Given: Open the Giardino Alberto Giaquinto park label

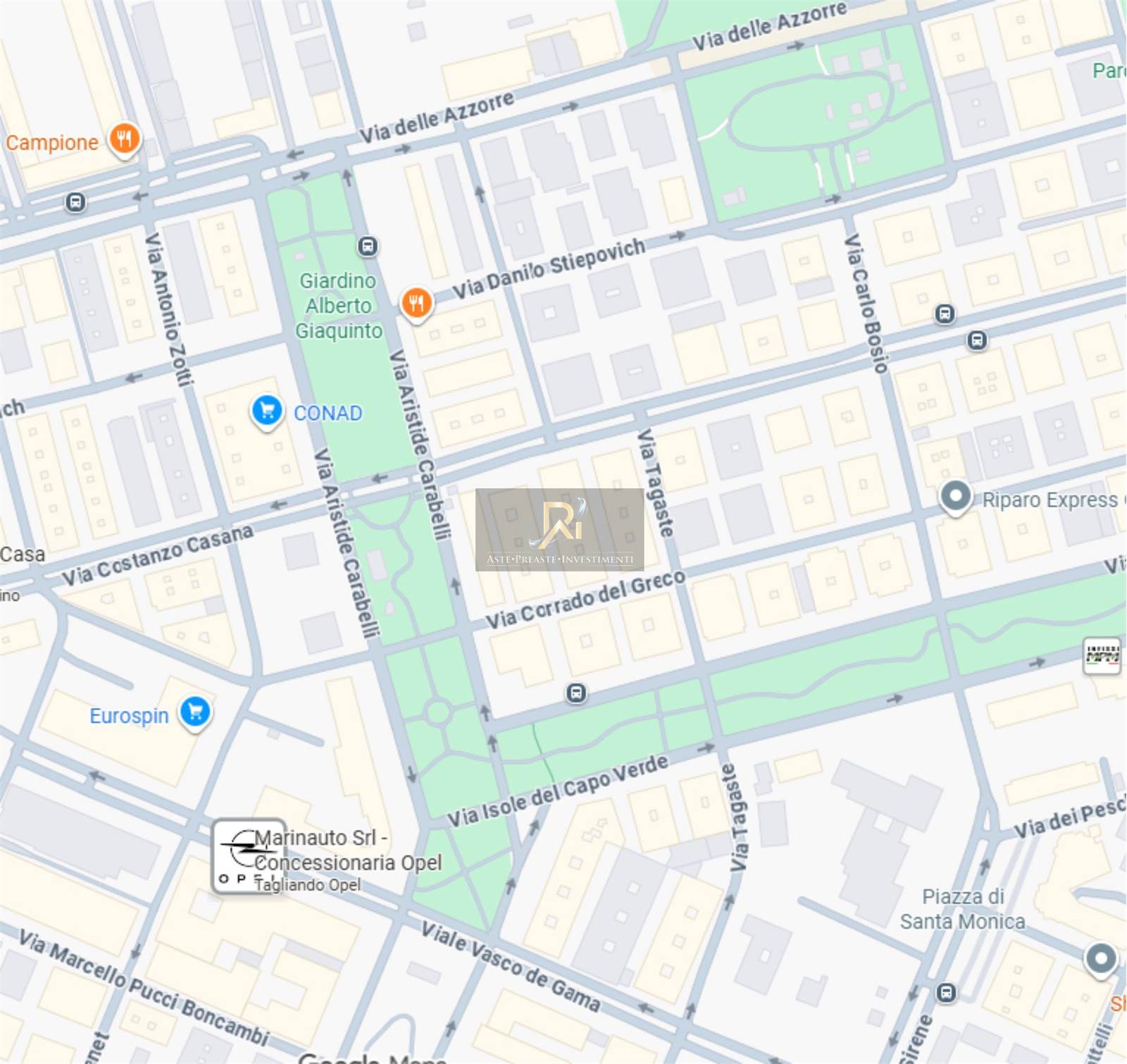Looking at the screenshot, I should point(339,306).
